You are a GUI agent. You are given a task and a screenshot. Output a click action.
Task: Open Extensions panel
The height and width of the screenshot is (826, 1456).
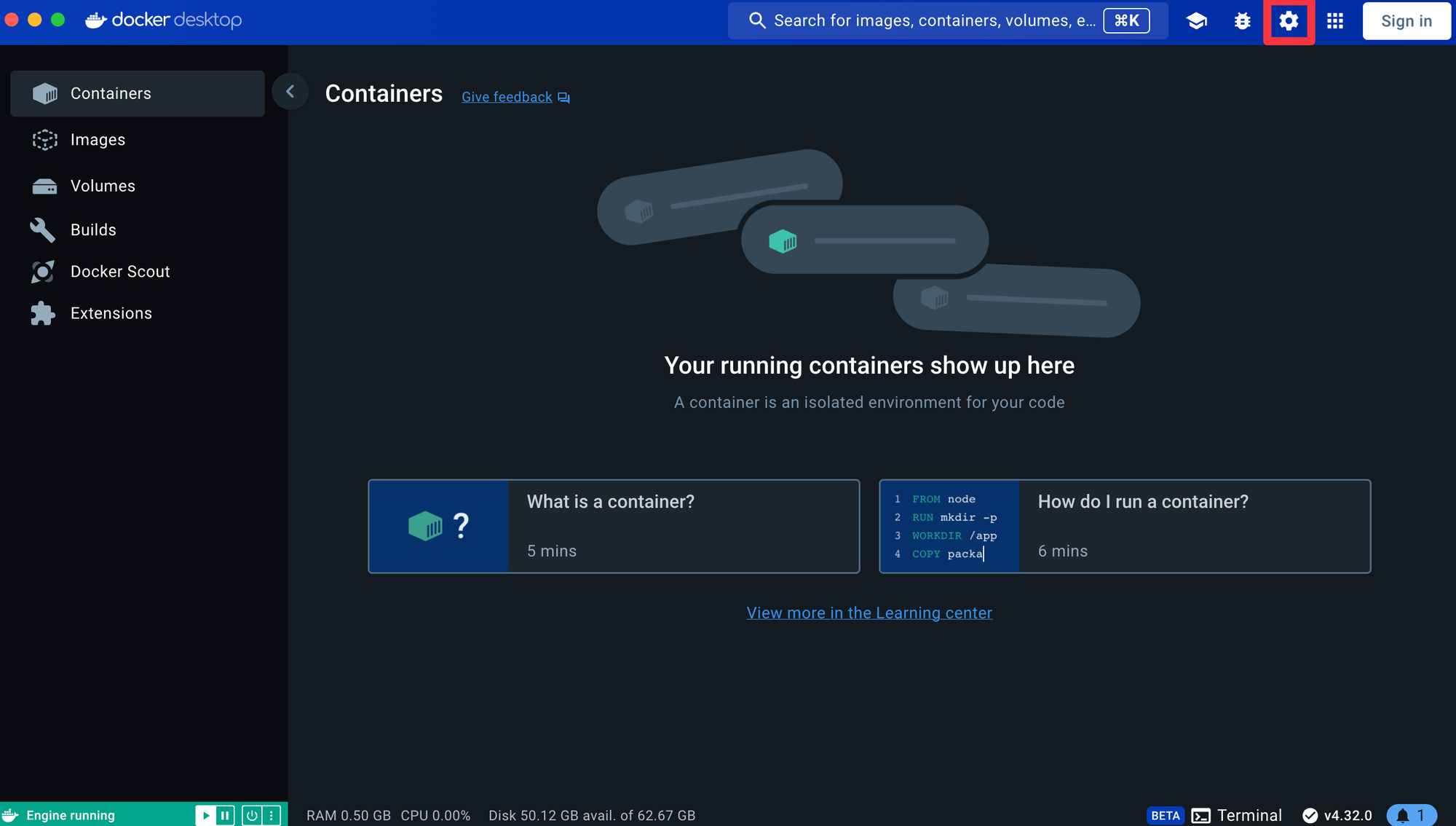(x=110, y=312)
